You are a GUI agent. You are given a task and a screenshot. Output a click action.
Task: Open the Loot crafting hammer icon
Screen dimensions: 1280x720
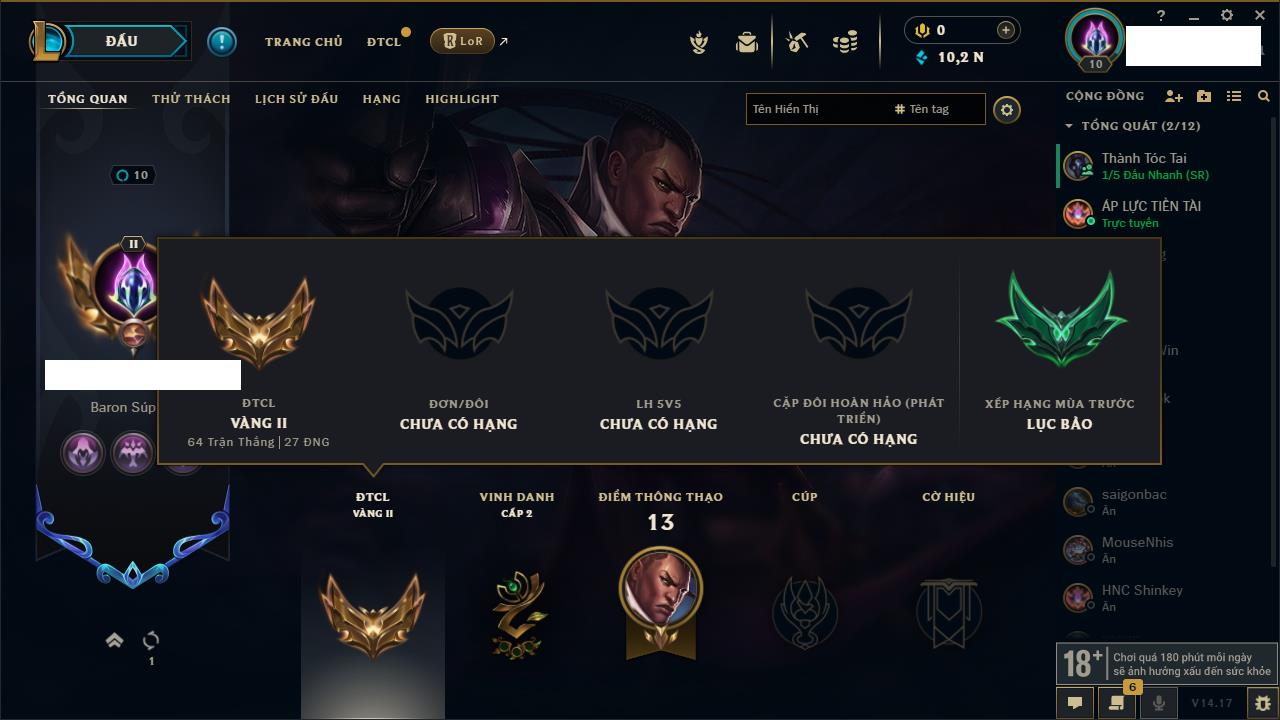click(797, 42)
